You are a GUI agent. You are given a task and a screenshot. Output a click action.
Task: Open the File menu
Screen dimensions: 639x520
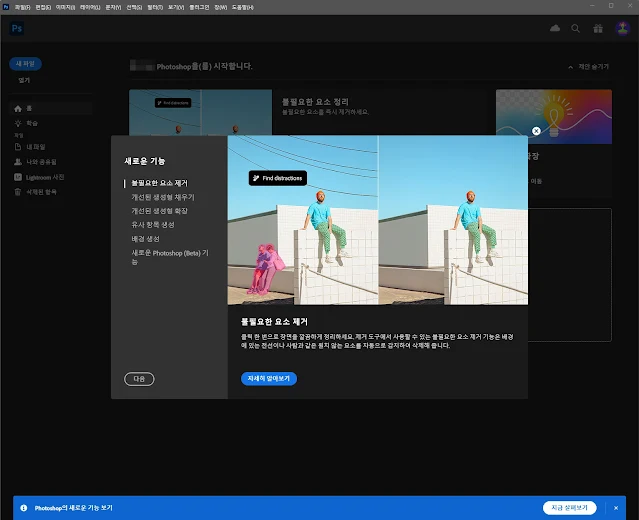point(22,7)
